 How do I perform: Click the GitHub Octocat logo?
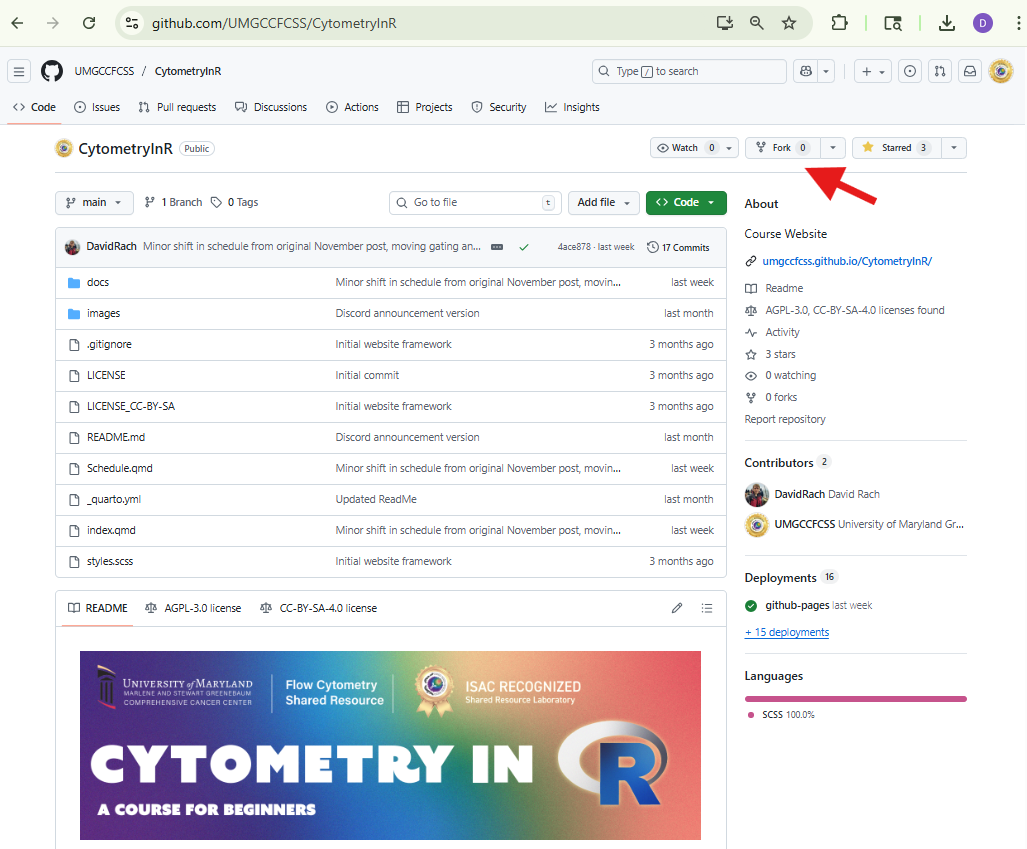coord(52,71)
